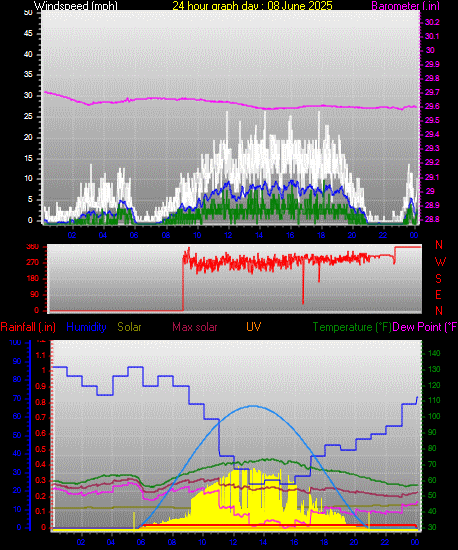Click the '28.9' barometer axis value
This screenshot has width=458, height=550.
tap(432, 206)
